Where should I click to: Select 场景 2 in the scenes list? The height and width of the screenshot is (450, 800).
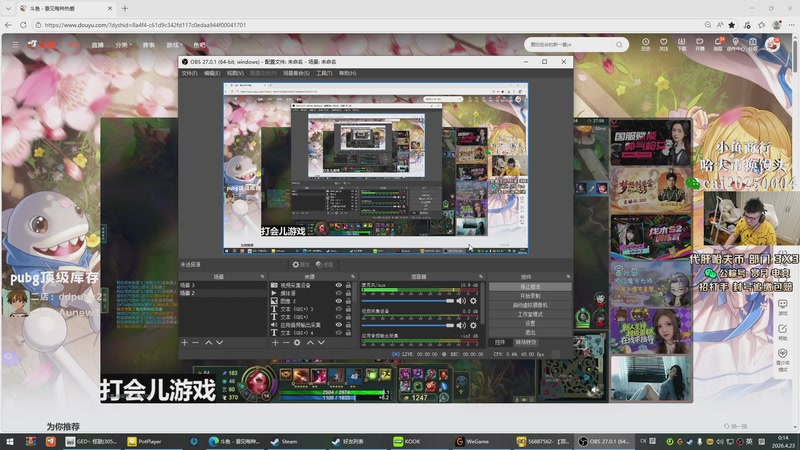pyautogui.click(x=222, y=293)
